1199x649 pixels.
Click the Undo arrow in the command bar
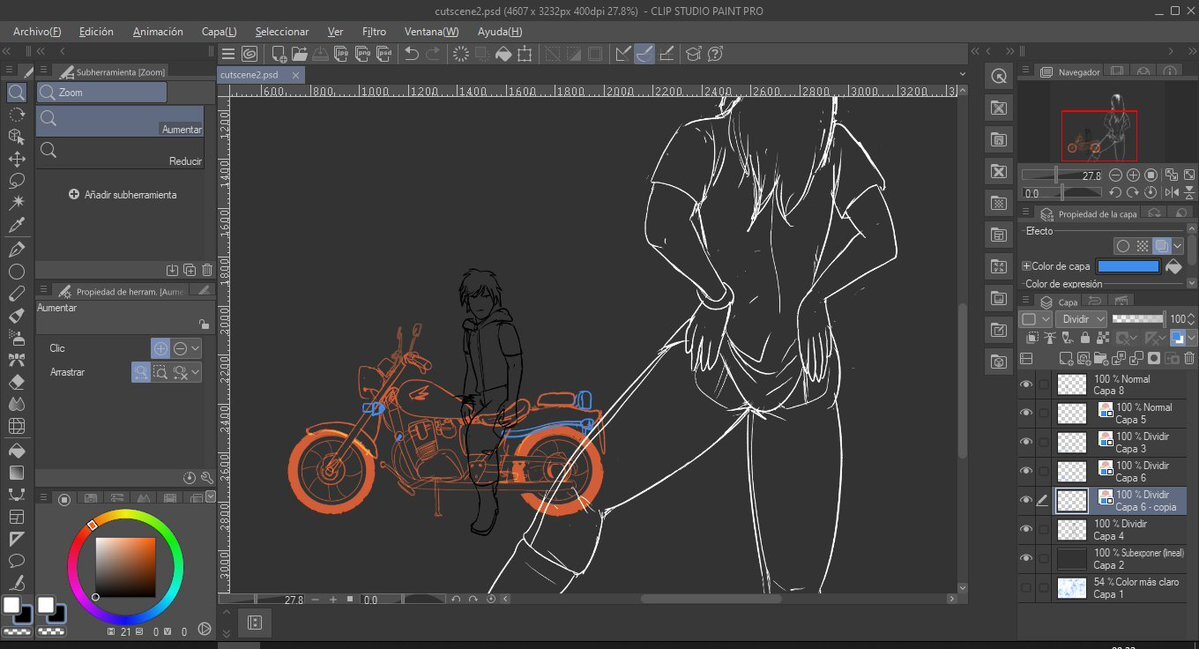[x=411, y=54]
